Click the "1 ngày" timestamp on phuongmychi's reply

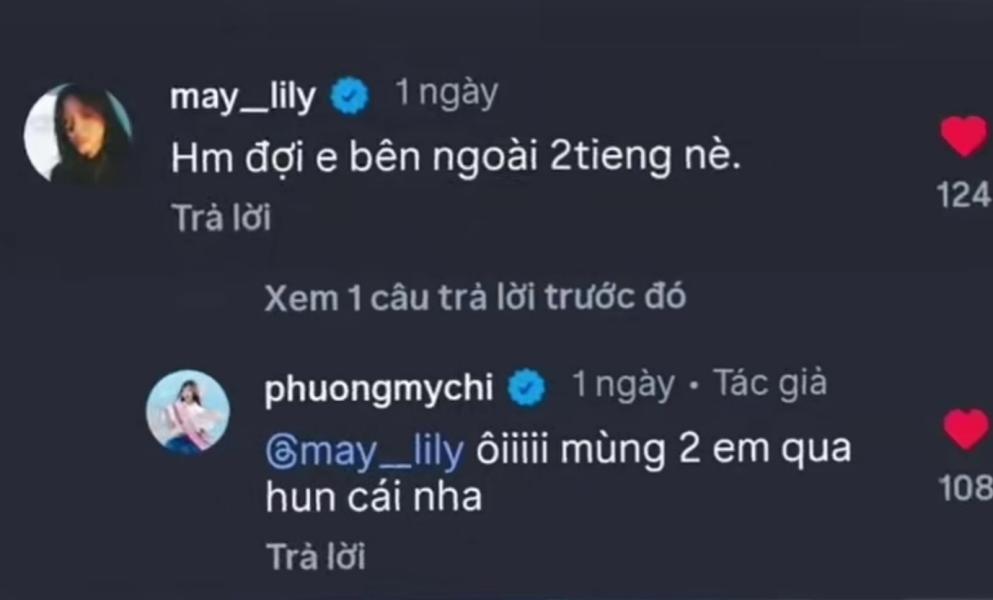(622, 385)
